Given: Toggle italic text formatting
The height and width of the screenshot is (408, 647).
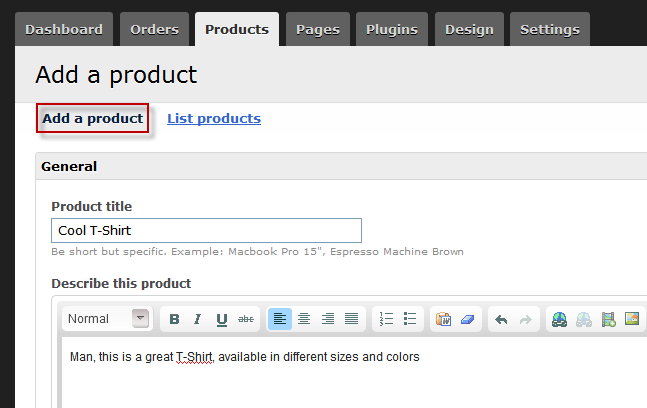Looking at the screenshot, I should 198,319.
